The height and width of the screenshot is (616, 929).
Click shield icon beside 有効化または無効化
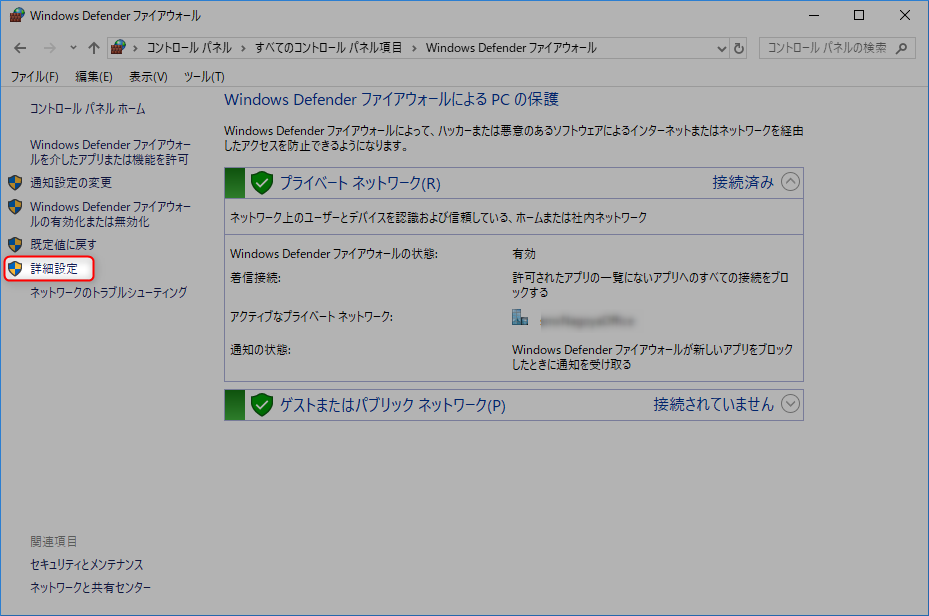coord(15,207)
